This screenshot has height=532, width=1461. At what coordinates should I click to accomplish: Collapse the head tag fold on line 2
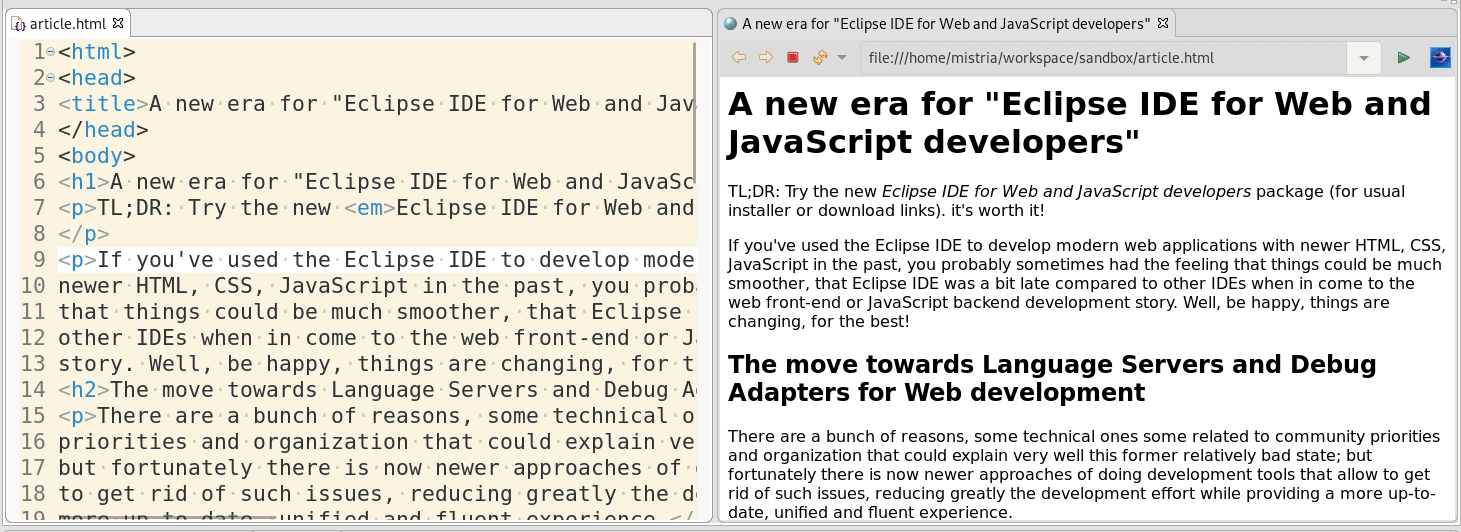[x=51, y=78]
